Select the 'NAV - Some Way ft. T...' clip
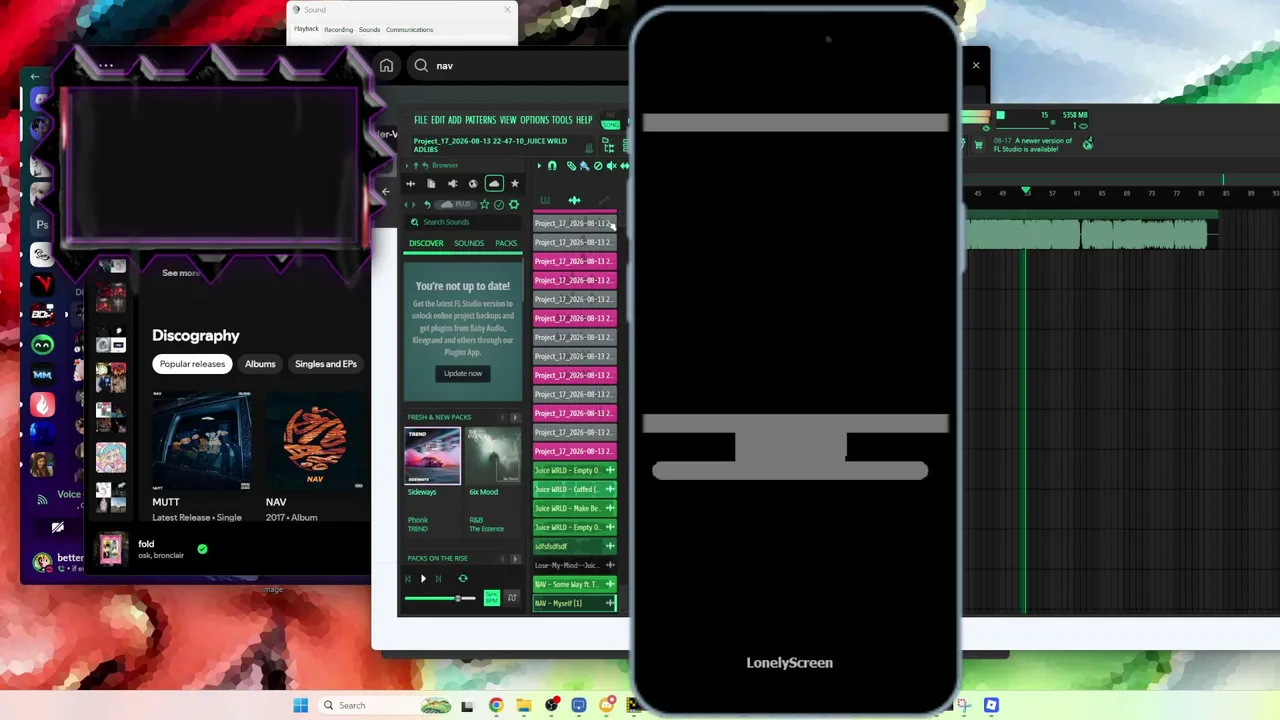Image resolution: width=1280 pixels, height=720 pixels. 575,584
